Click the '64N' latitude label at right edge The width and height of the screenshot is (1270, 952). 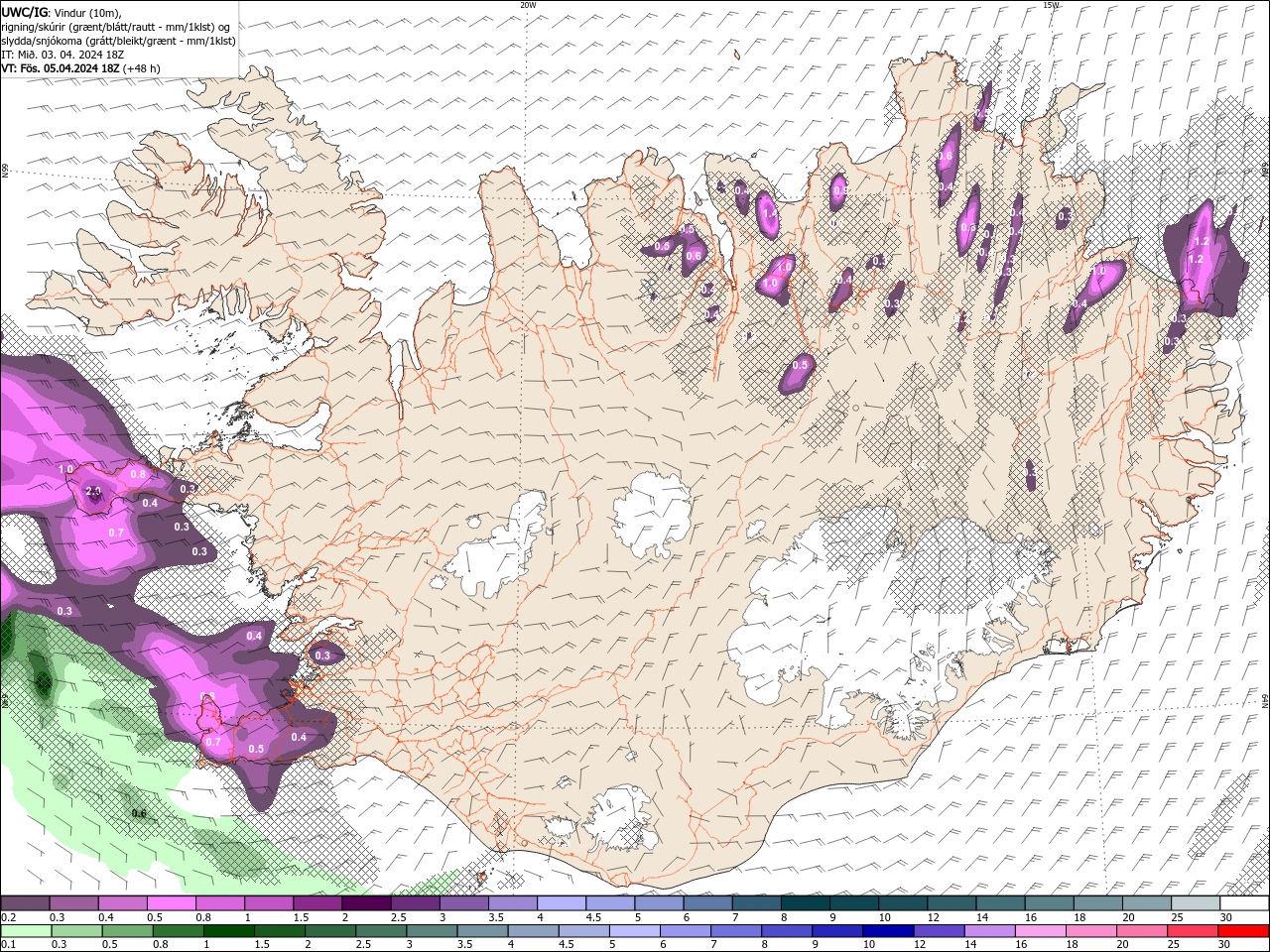click(x=1265, y=700)
